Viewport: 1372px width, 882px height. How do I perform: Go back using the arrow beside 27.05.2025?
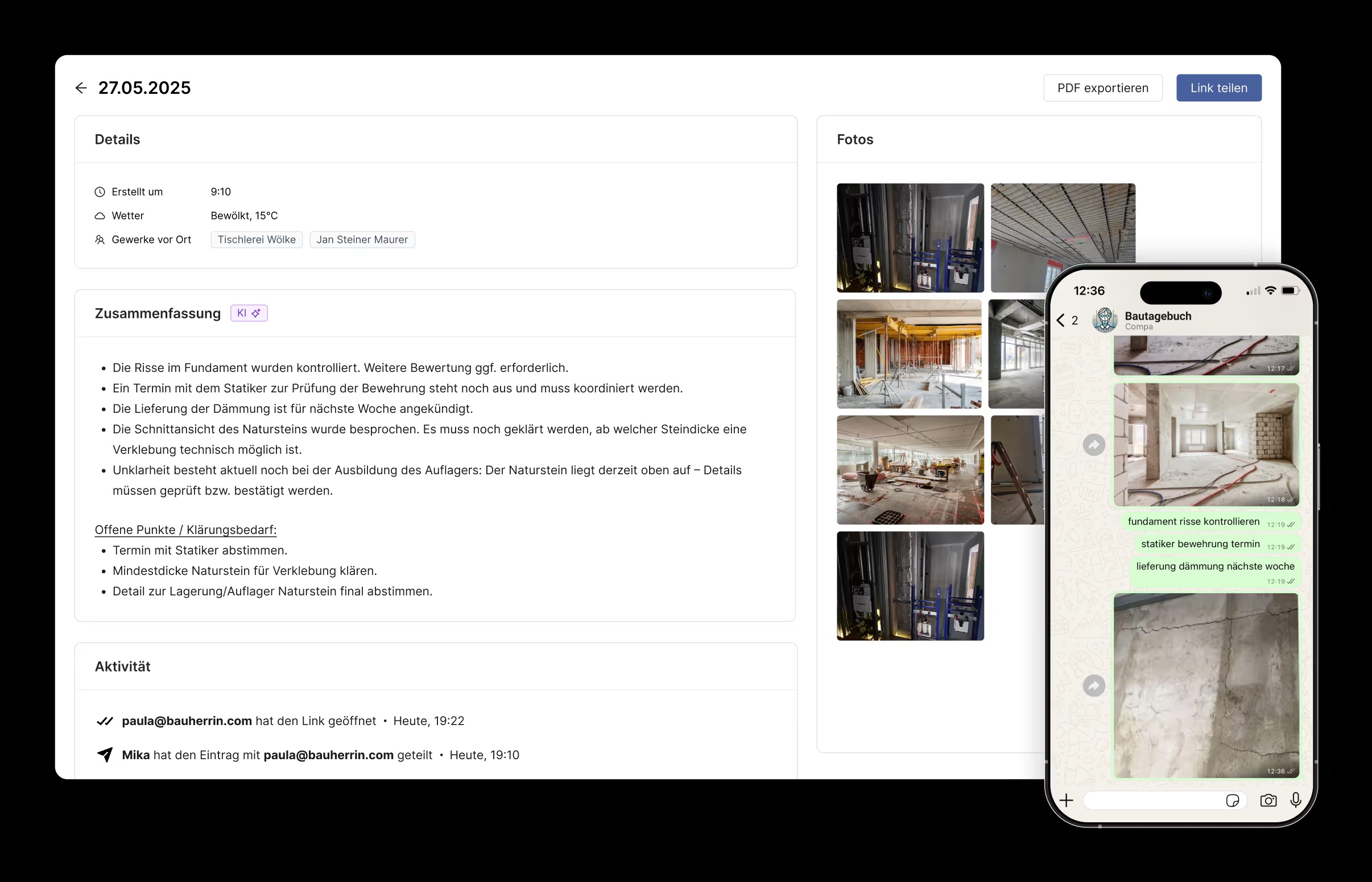pyautogui.click(x=81, y=88)
